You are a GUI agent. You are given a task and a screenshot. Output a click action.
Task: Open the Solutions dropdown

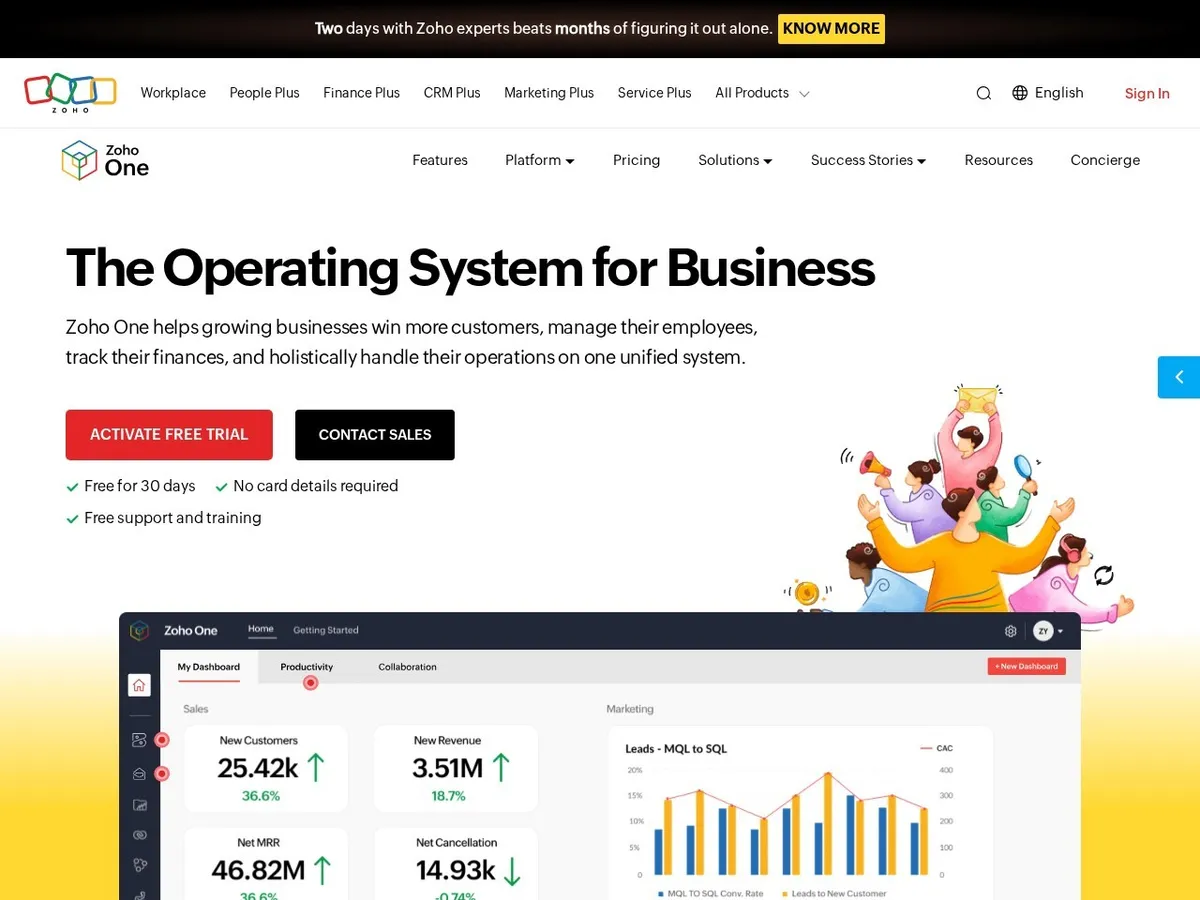(x=735, y=160)
